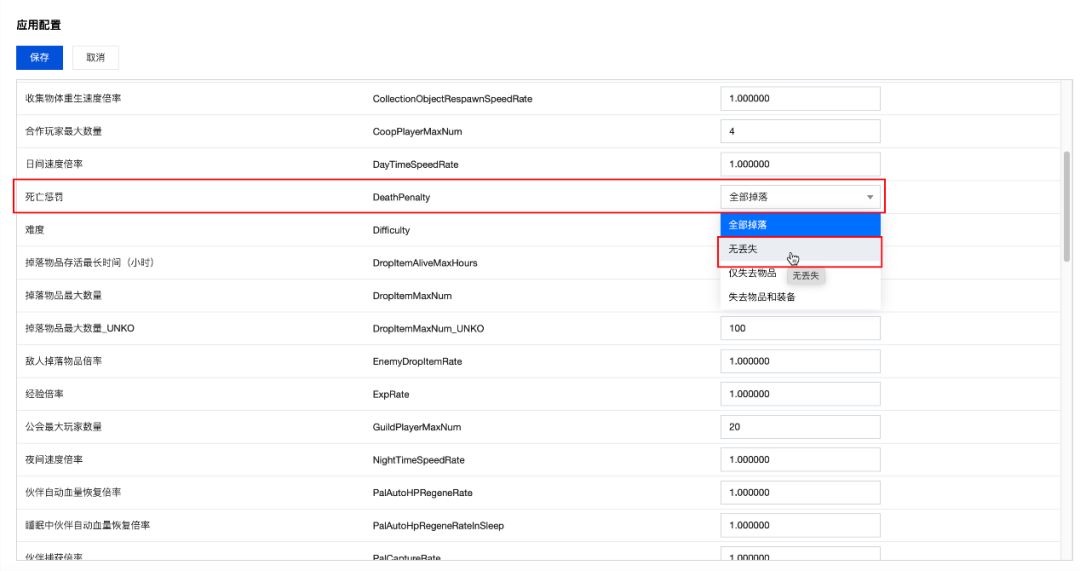Click the 取消 button
Image resolution: width=1080 pixels, height=571 pixels.
[96, 57]
